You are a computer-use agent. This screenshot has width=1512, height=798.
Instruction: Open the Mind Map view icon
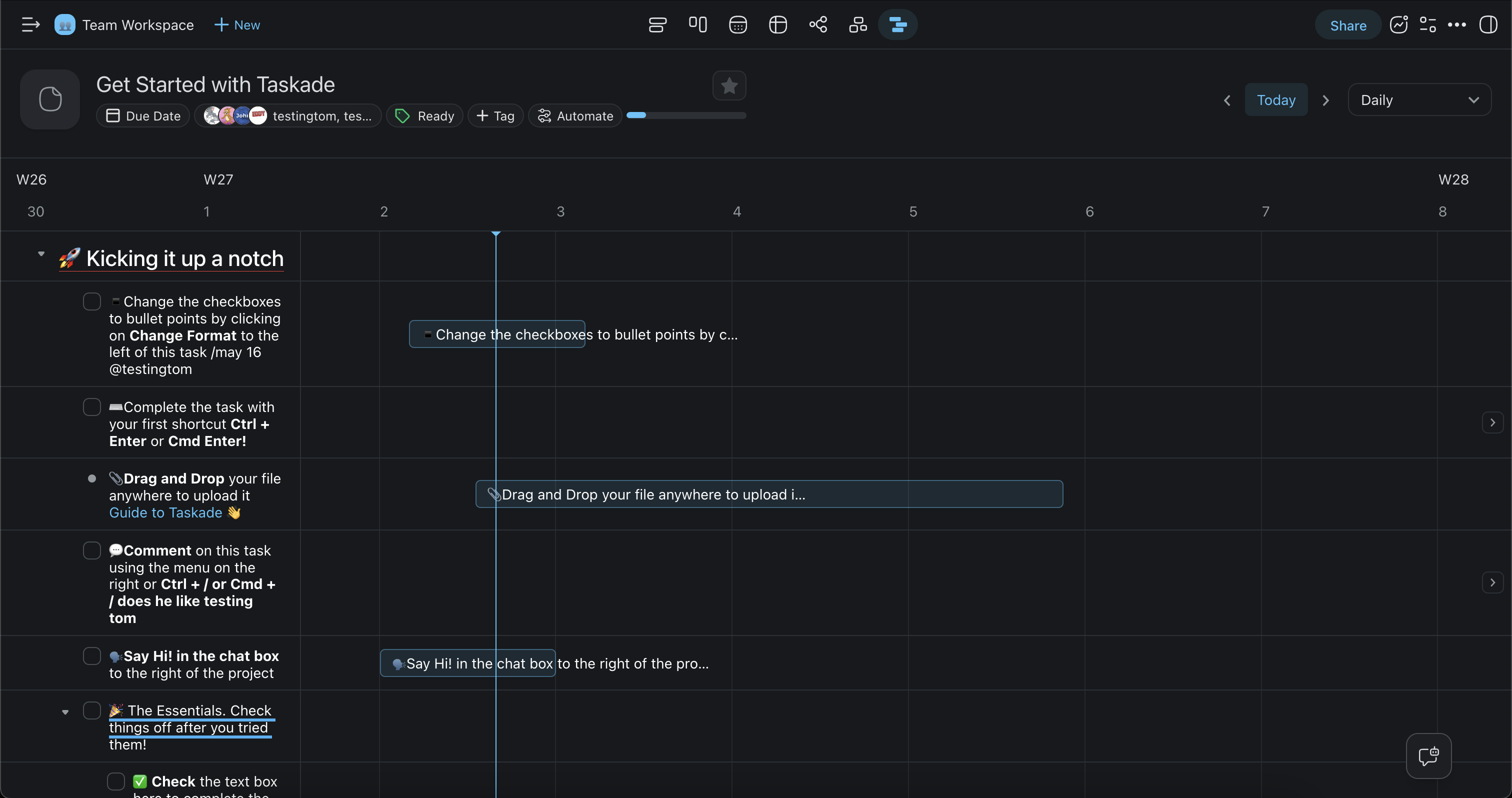coord(817,24)
